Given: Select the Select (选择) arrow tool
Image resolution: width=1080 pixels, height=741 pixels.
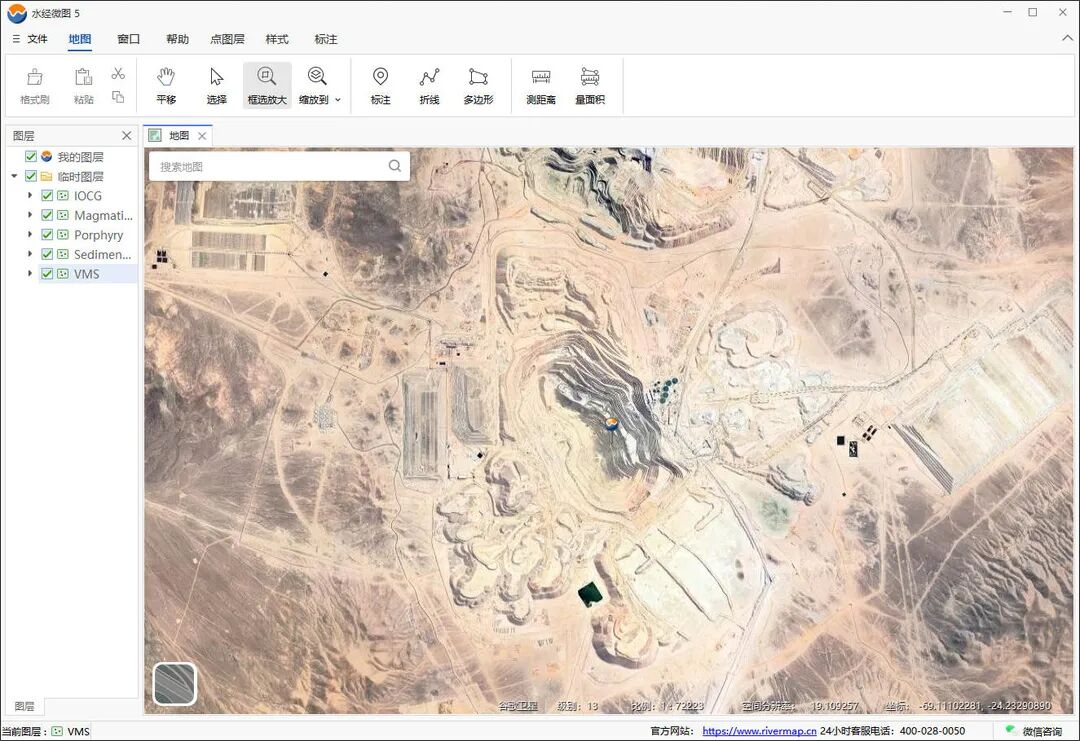Looking at the screenshot, I should pyautogui.click(x=216, y=85).
